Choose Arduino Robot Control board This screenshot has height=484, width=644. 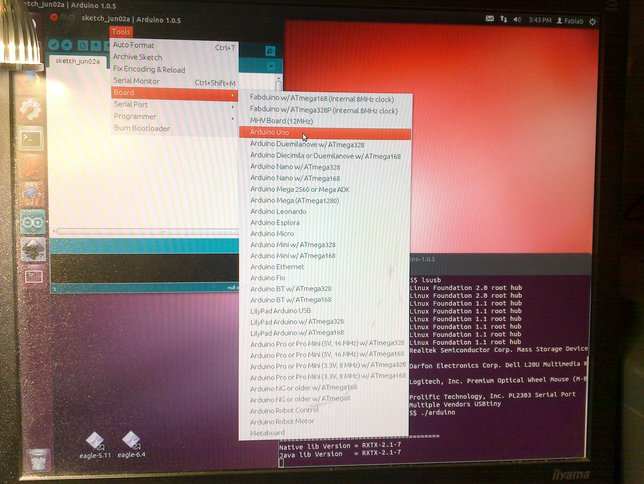[x=324, y=410]
